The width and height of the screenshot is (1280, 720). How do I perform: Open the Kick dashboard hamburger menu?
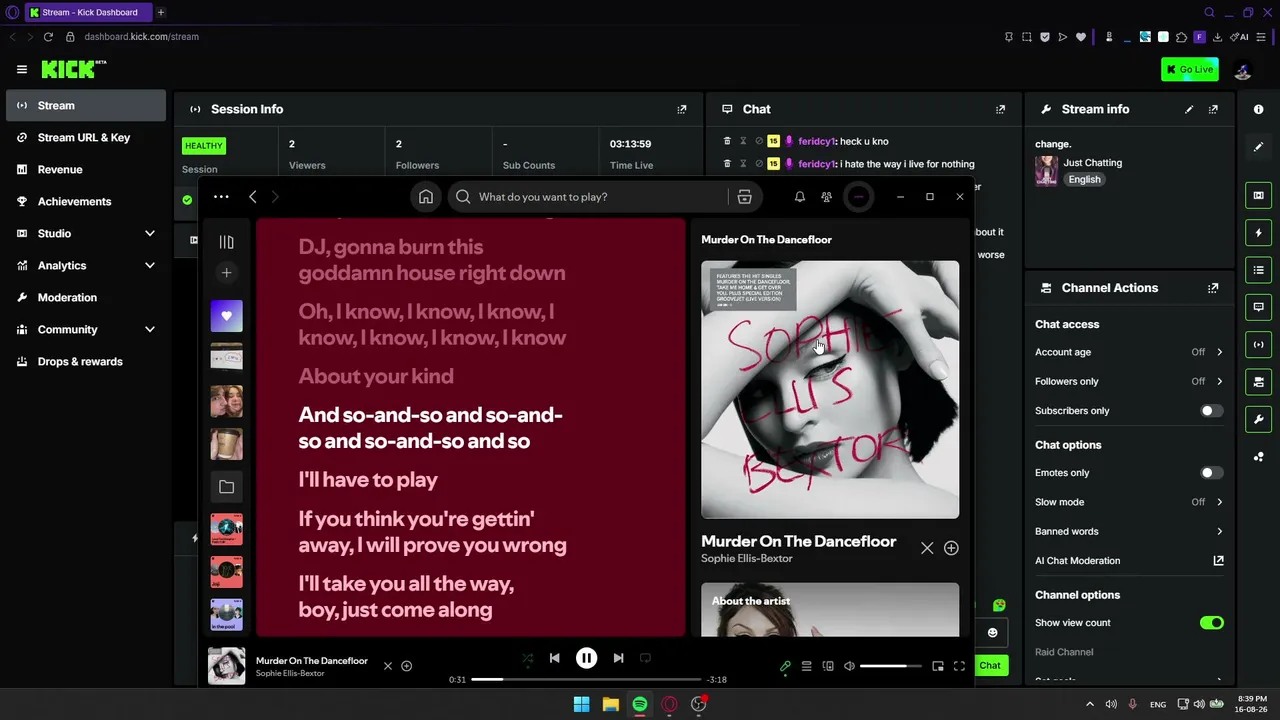[22, 69]
